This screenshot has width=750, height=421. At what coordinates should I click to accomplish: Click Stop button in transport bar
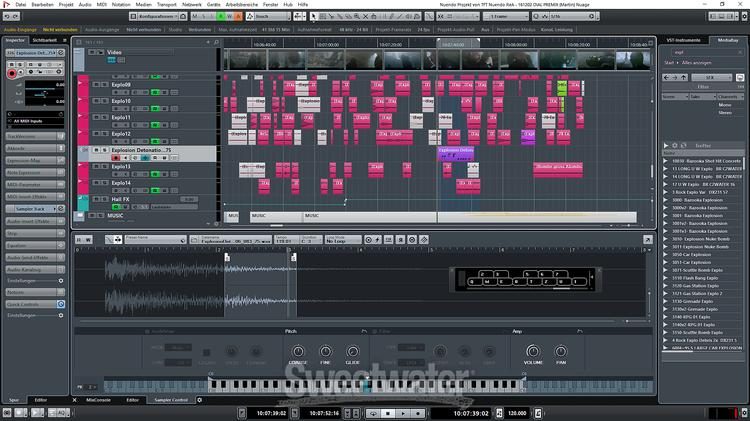[x=388, y=413]
